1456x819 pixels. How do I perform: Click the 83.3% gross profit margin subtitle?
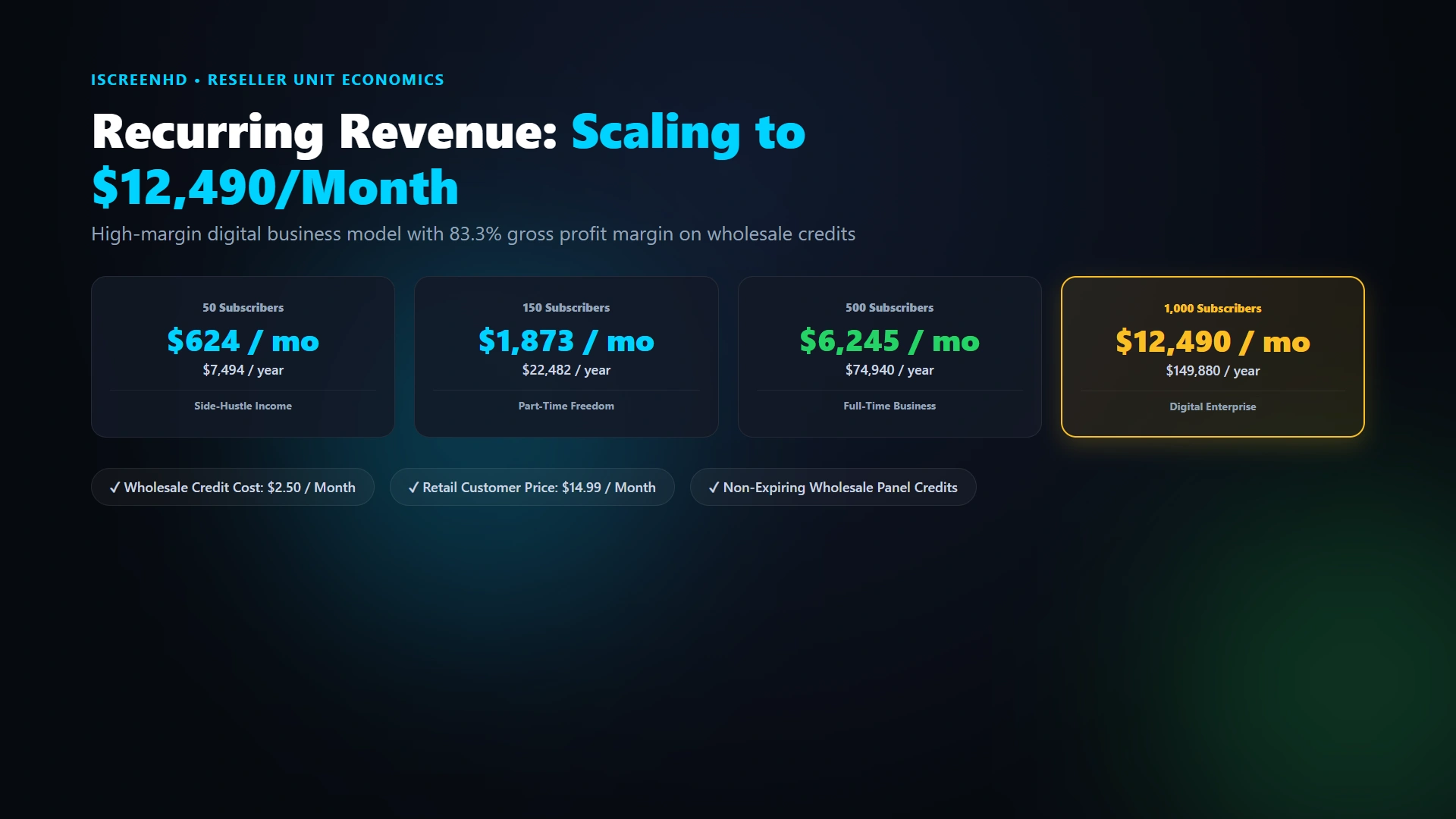coord(473,234)
